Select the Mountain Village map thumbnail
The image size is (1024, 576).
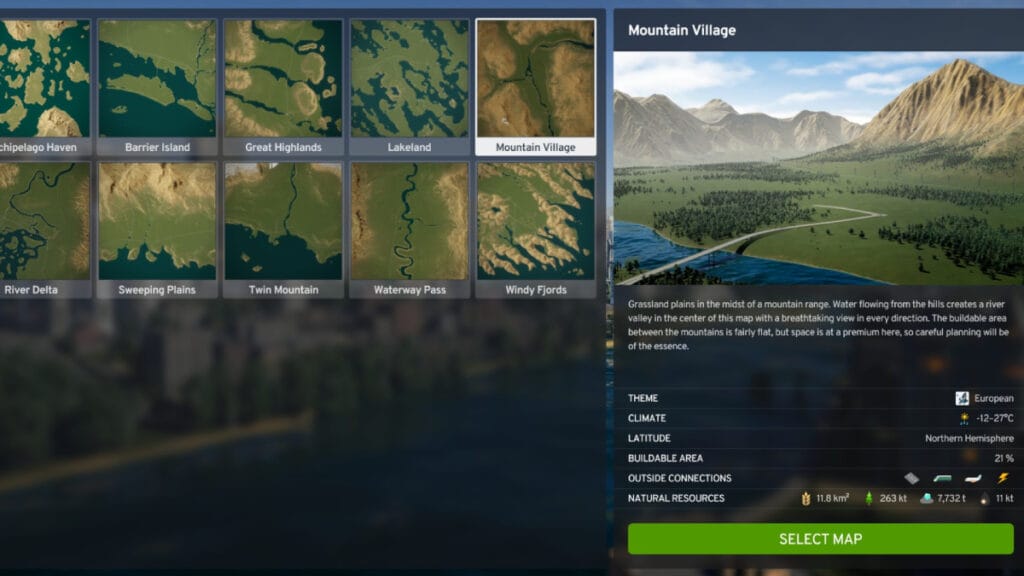coord(536,82)
